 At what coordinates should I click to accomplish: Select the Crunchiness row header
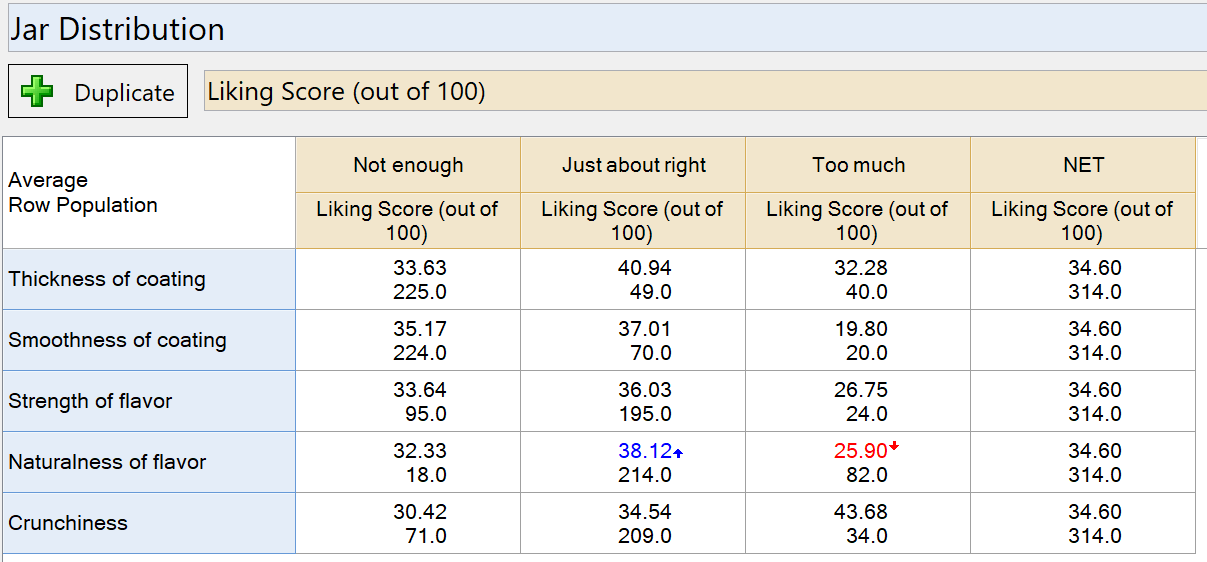click(x=149, y=523)
